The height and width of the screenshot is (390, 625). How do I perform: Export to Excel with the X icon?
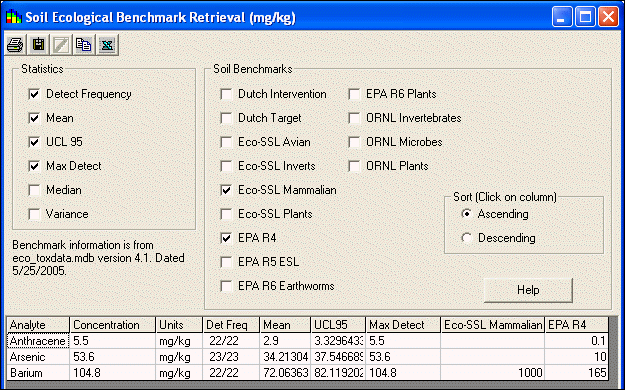[x=107, y=44]
